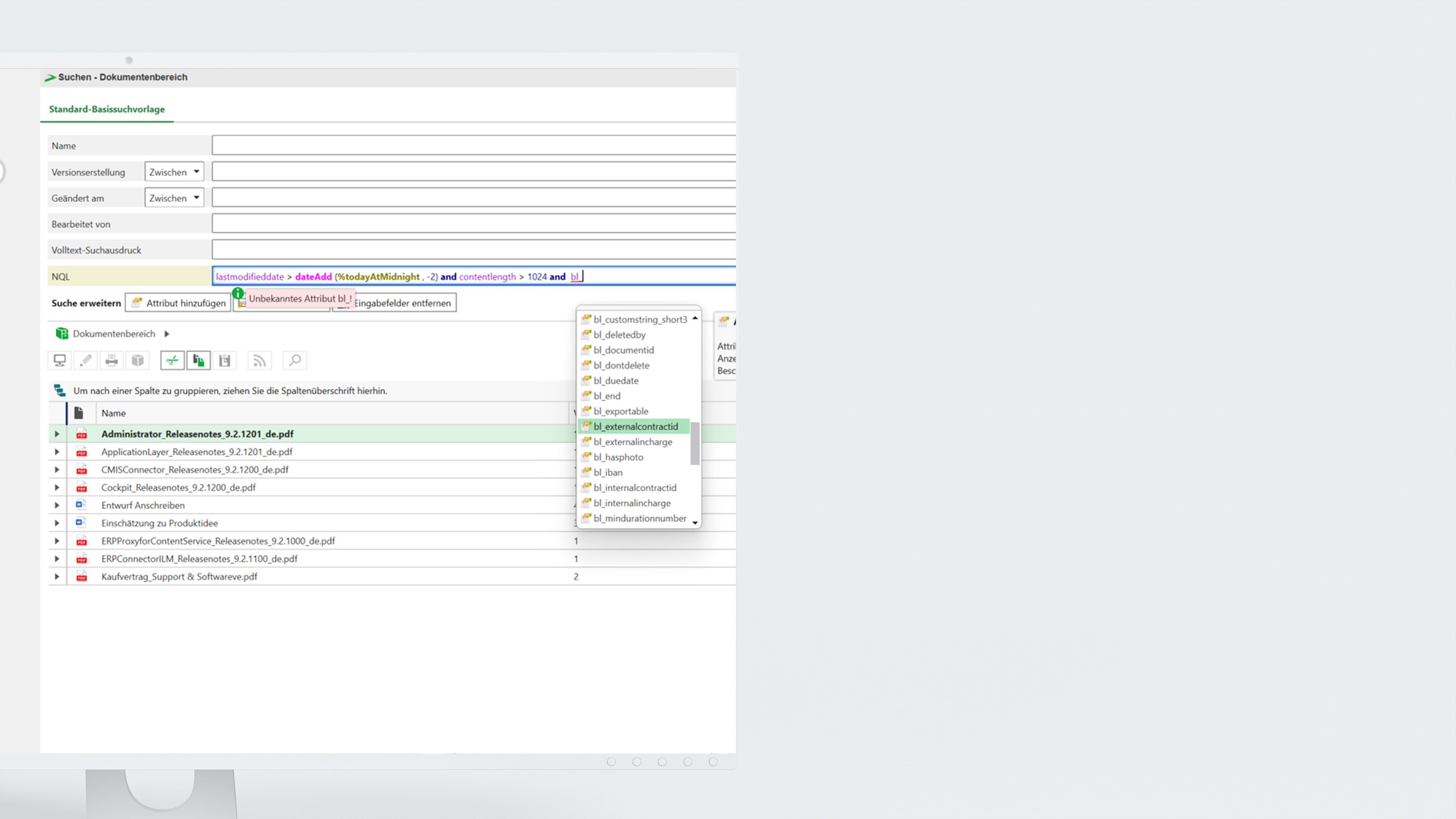
Task: Click the PDF icon of Kaufvertrag_Support row
Action: pyautogui.click(x=82, y=576)
